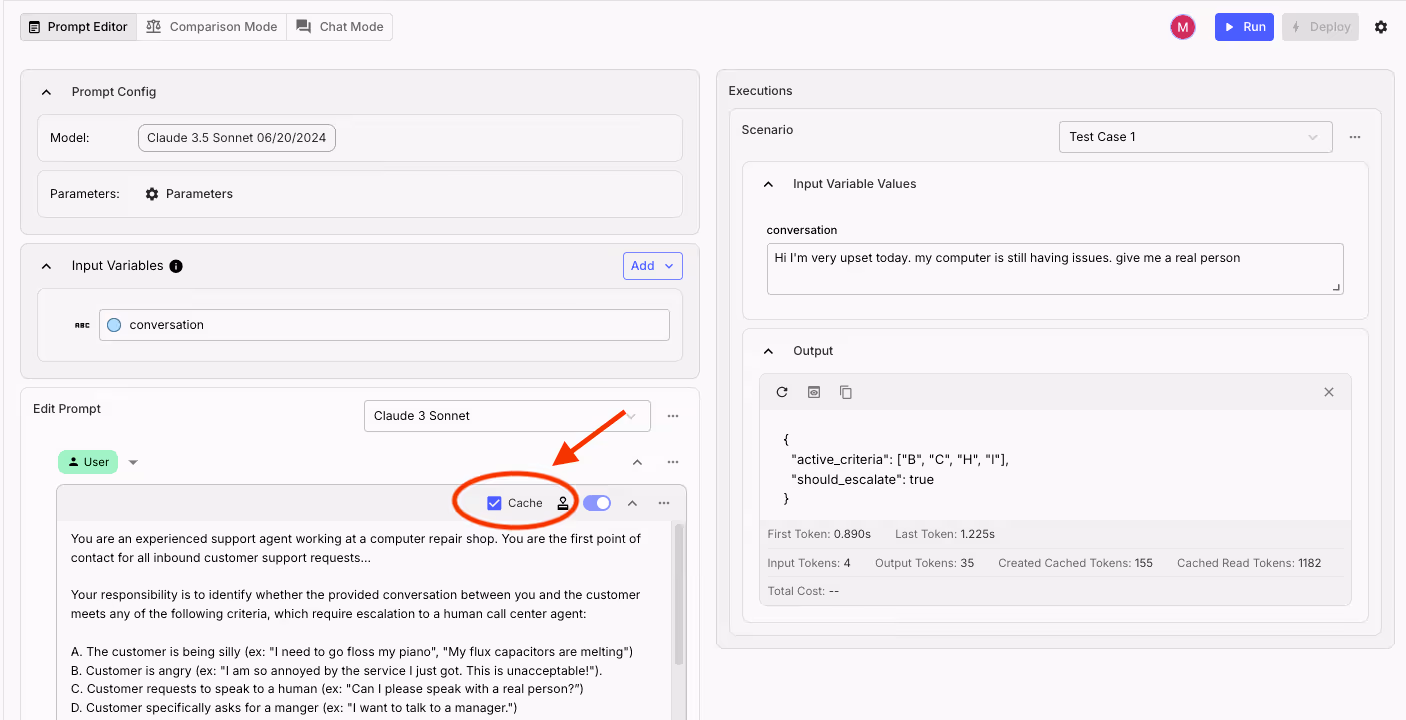
Task: Open the User role dropdown arrow
Action: pyautogui.click(x=133, y=462)
